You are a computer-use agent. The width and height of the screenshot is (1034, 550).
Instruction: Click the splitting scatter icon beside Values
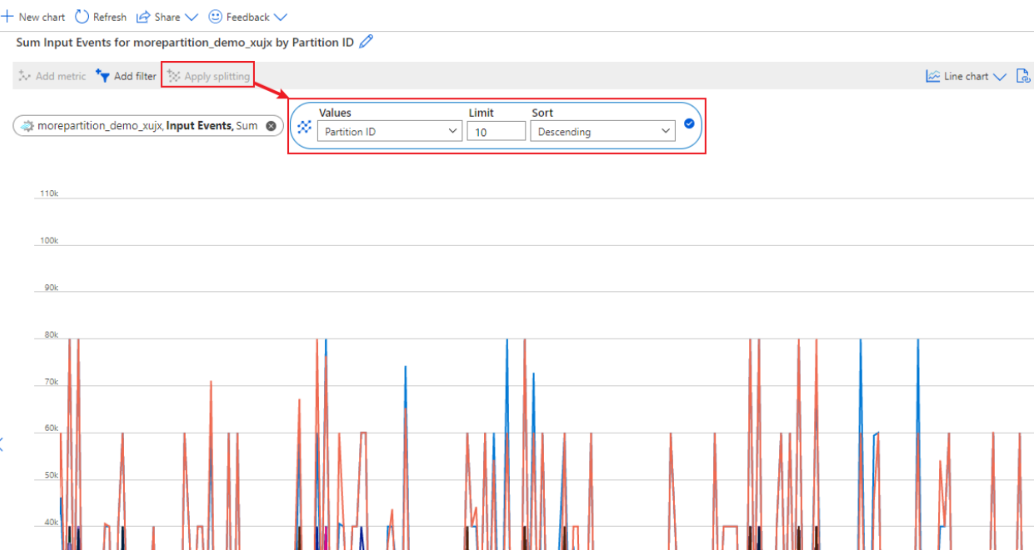pyautogui.click(x=304, y=127)
